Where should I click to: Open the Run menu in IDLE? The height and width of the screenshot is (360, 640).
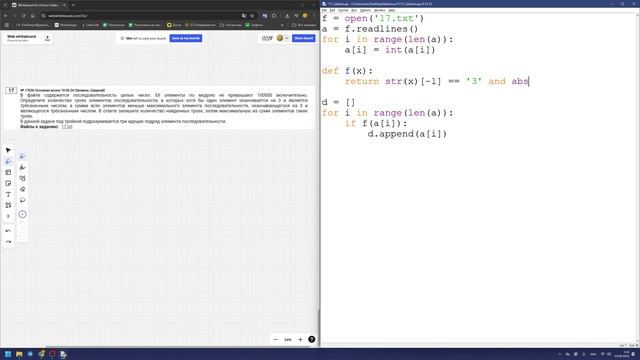[354, 10]
